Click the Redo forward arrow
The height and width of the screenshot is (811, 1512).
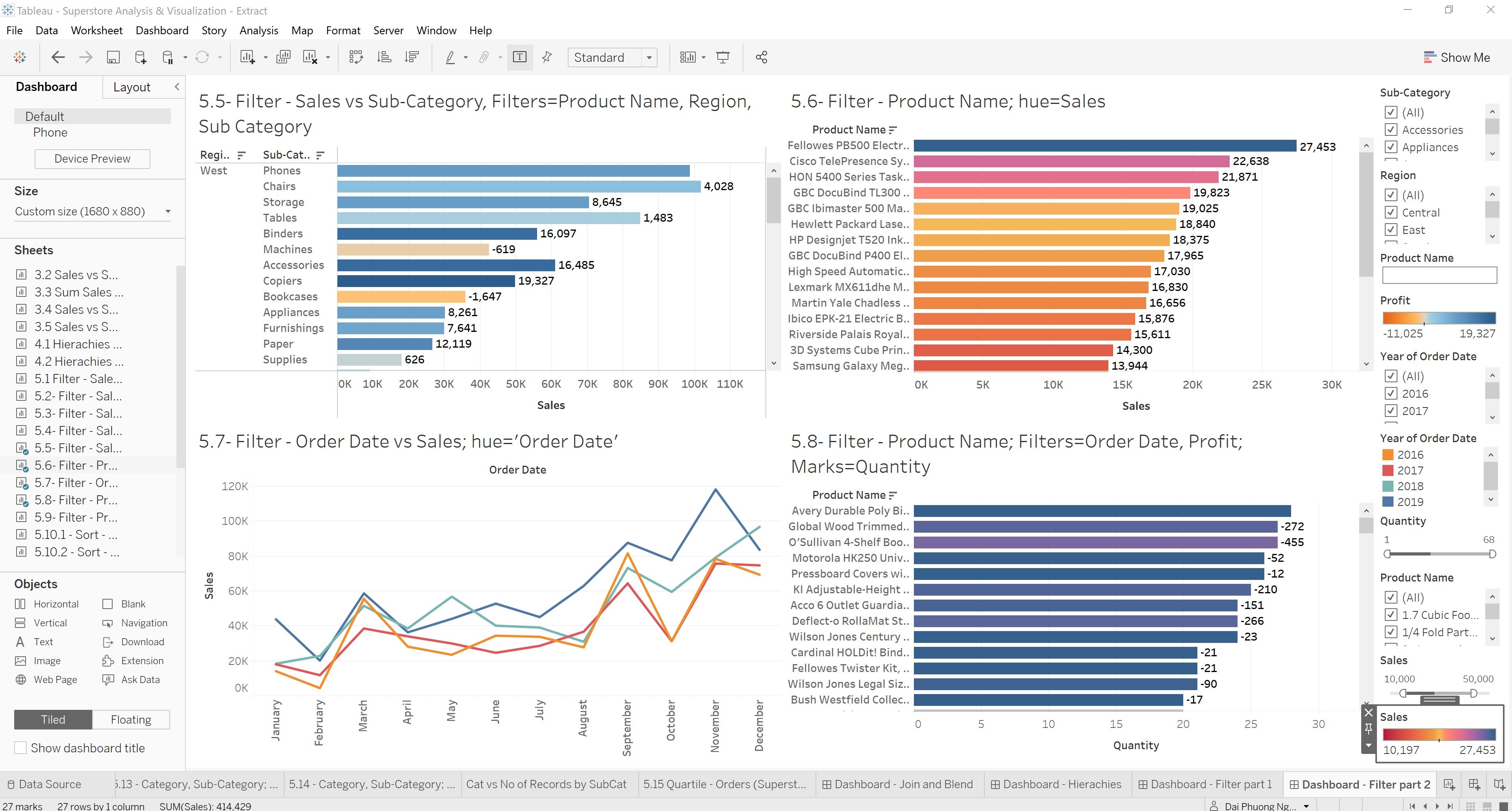point(86,57)
